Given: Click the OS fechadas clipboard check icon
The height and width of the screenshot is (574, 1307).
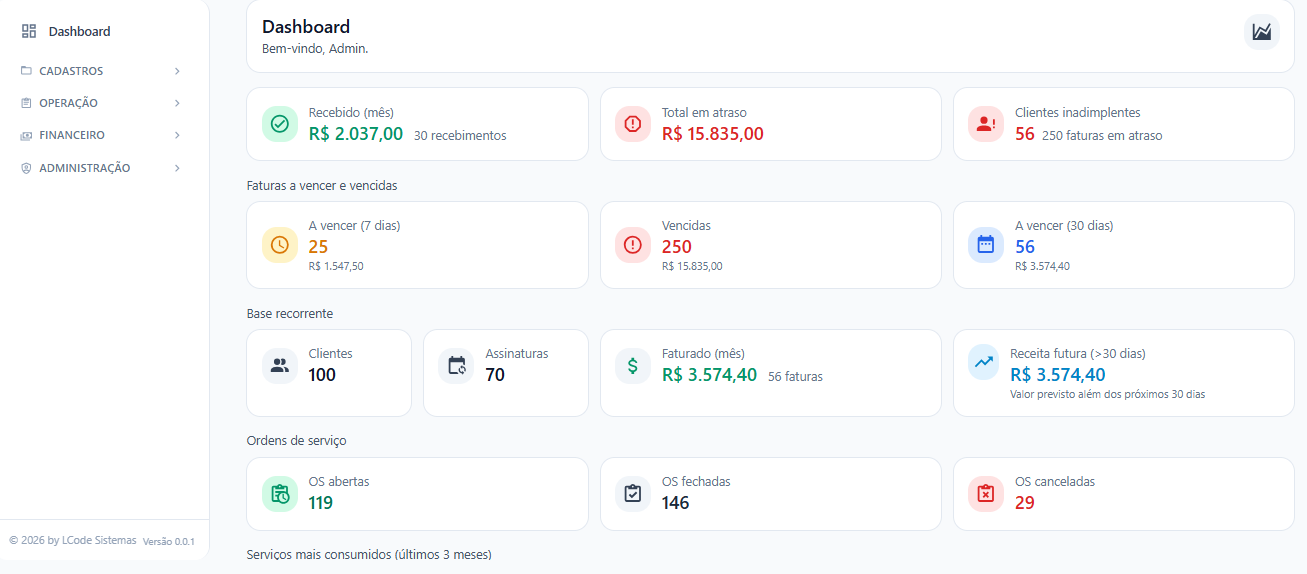Looking at the screenshot, I should (x=633, y=494).
